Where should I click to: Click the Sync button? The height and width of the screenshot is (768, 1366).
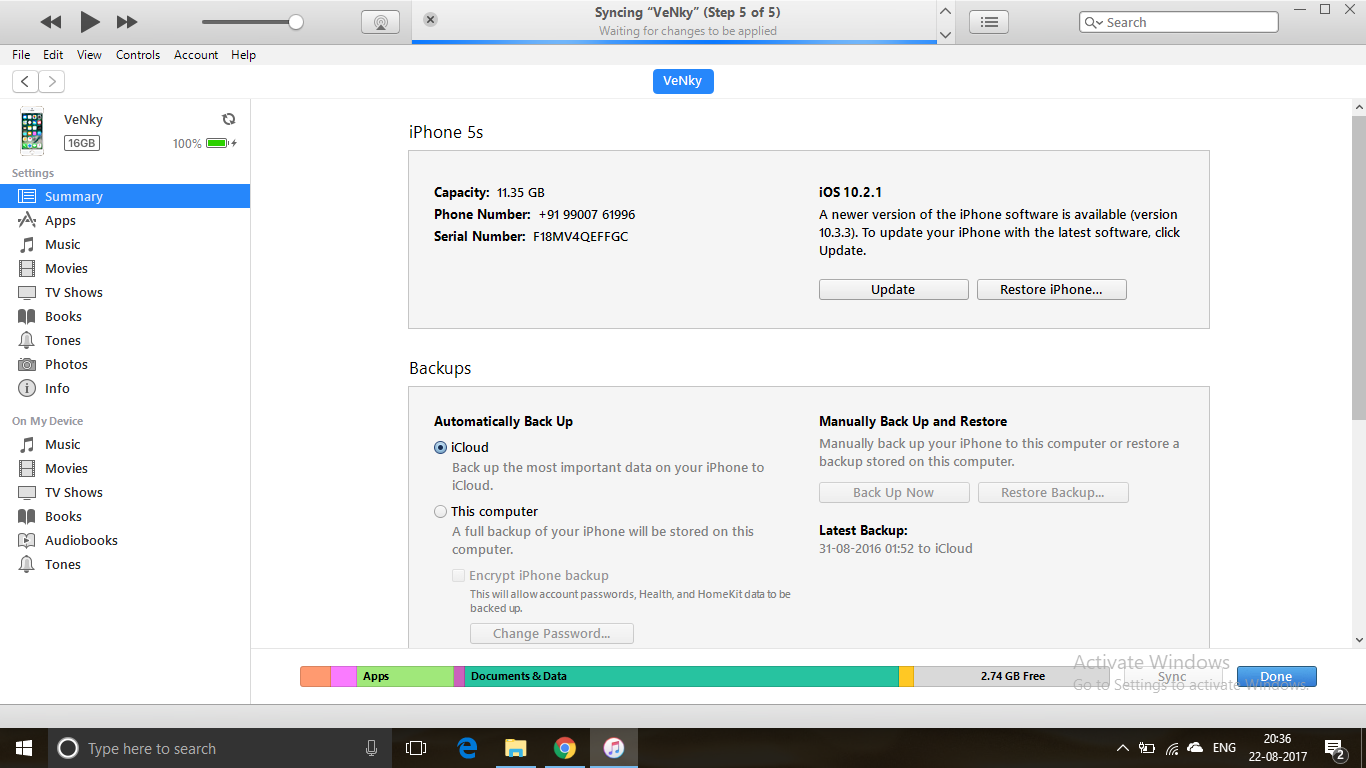click(x=1172, y=677)
